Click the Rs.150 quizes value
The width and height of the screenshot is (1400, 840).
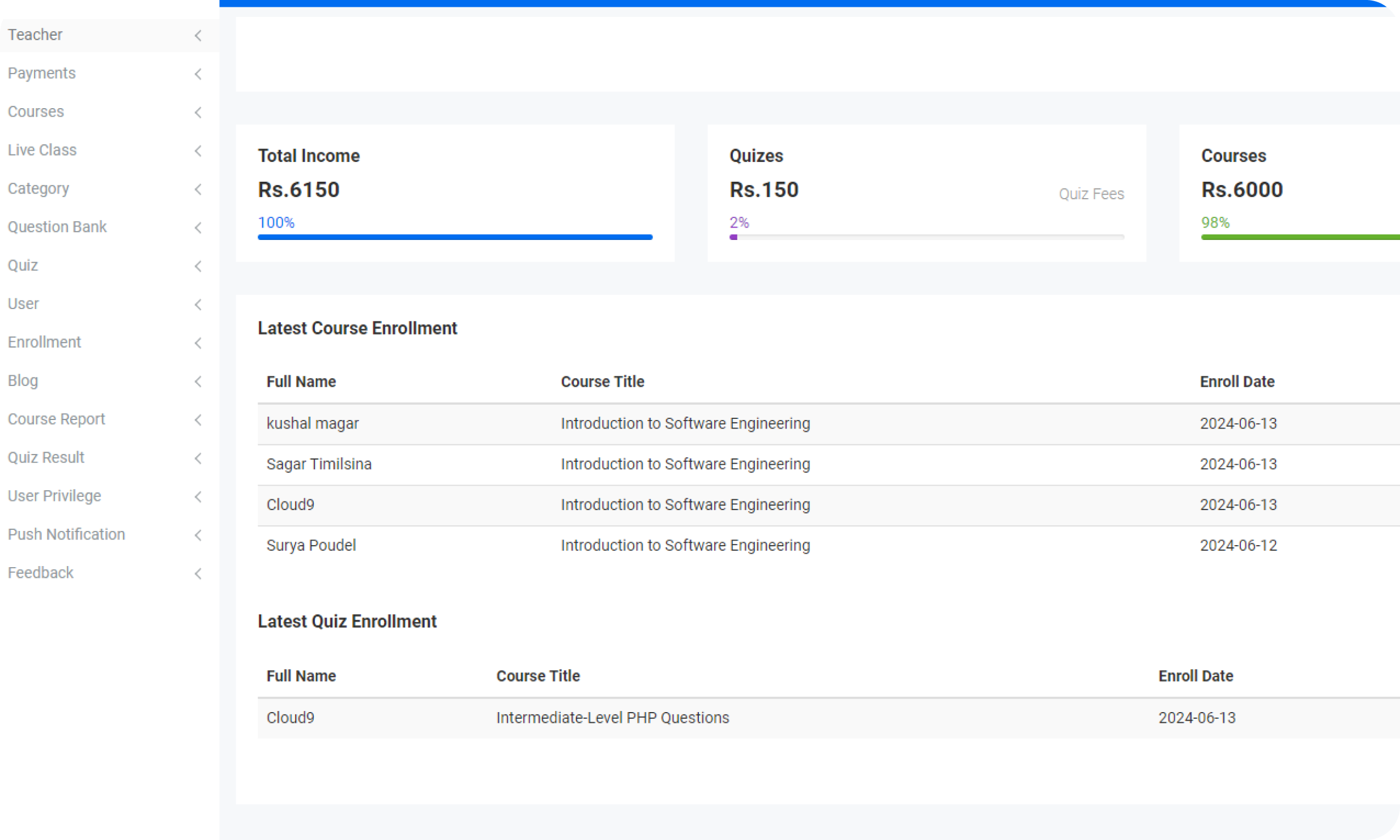click(764, 190)
